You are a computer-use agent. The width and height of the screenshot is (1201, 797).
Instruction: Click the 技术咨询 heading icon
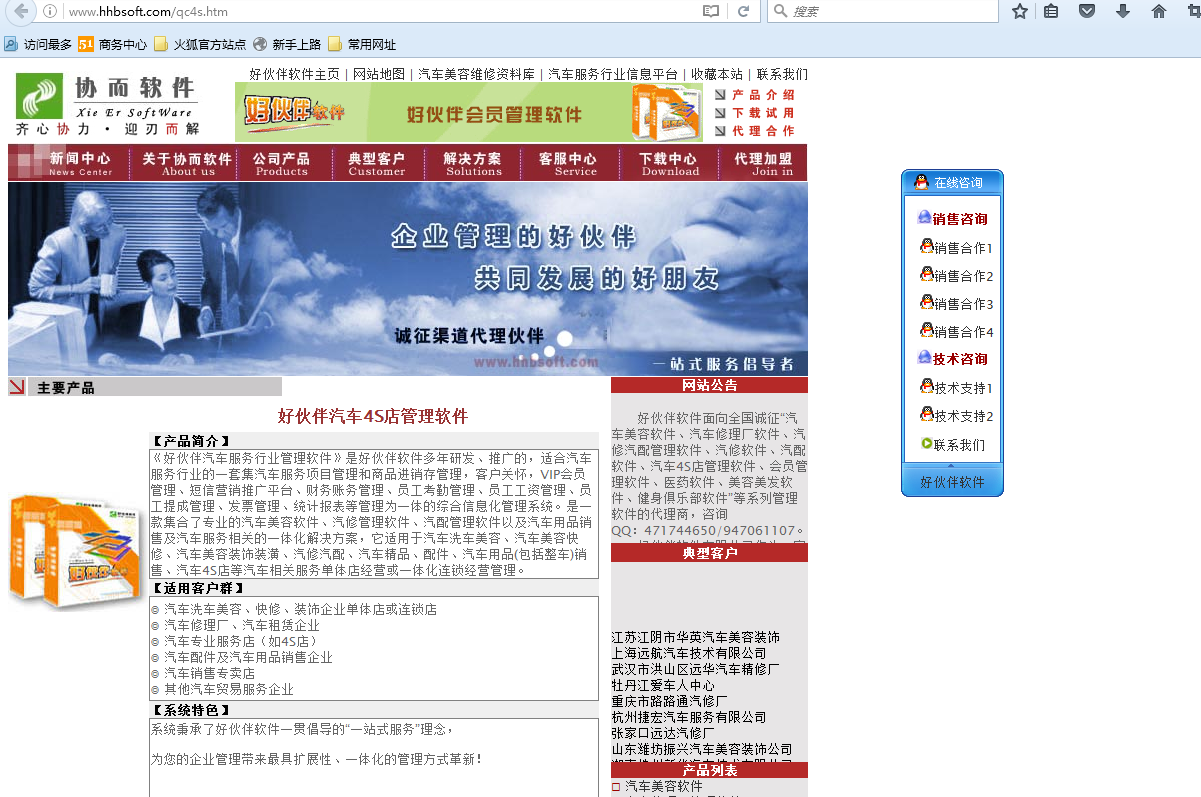924,357
